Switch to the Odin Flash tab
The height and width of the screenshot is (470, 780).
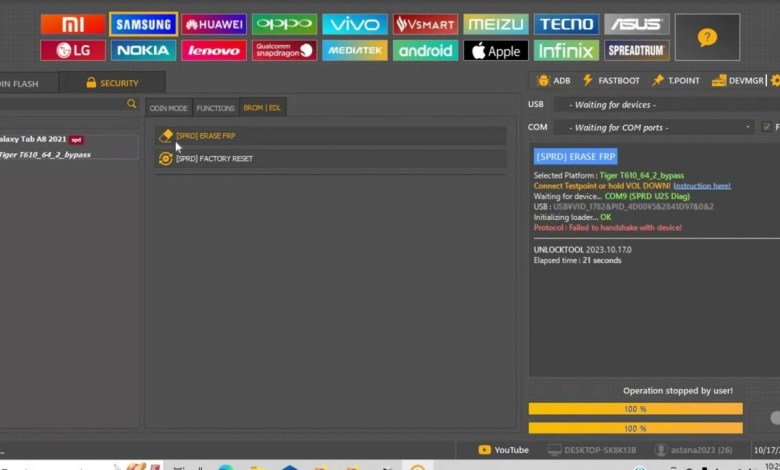pos(27,83)
